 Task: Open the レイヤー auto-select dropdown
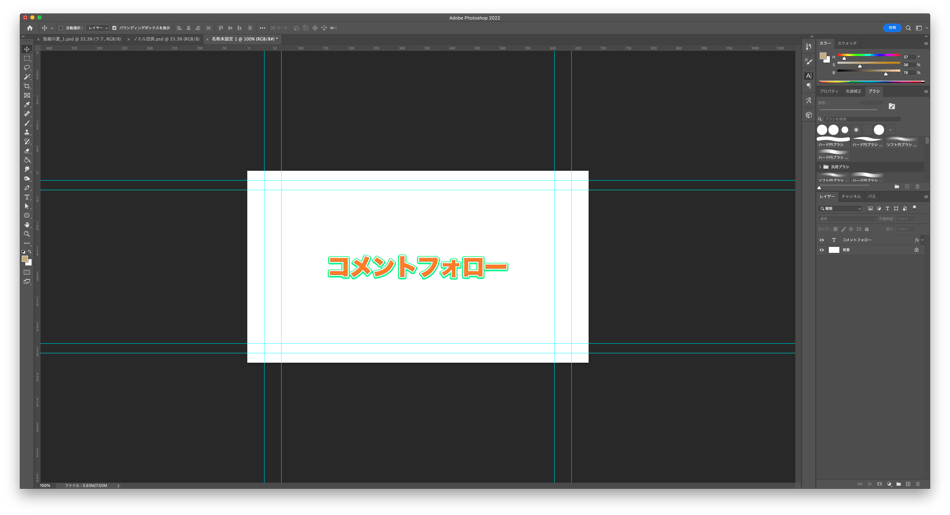(96, 28)
